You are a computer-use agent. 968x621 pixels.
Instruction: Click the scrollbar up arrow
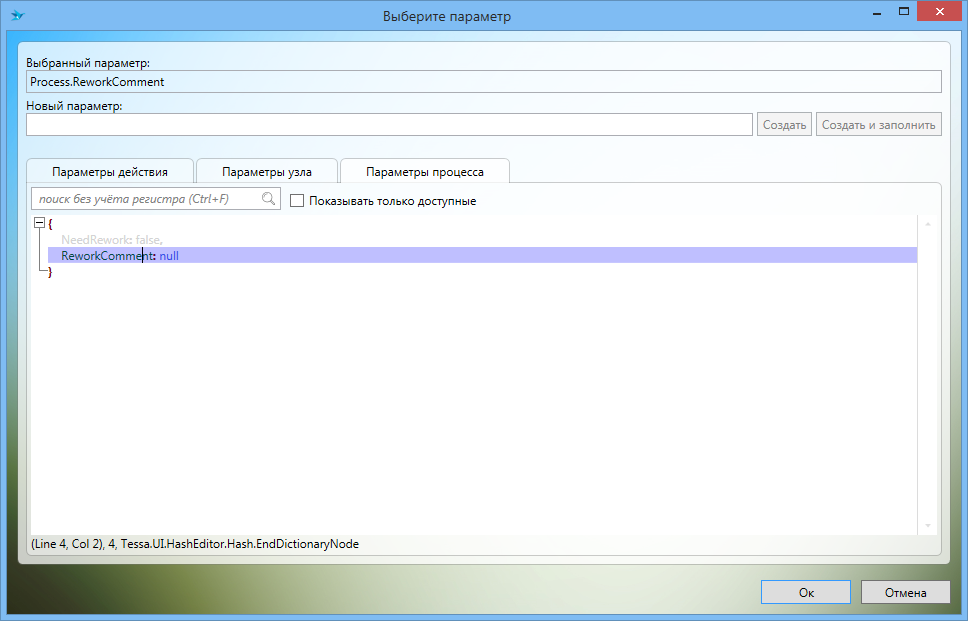click(927, 225)
